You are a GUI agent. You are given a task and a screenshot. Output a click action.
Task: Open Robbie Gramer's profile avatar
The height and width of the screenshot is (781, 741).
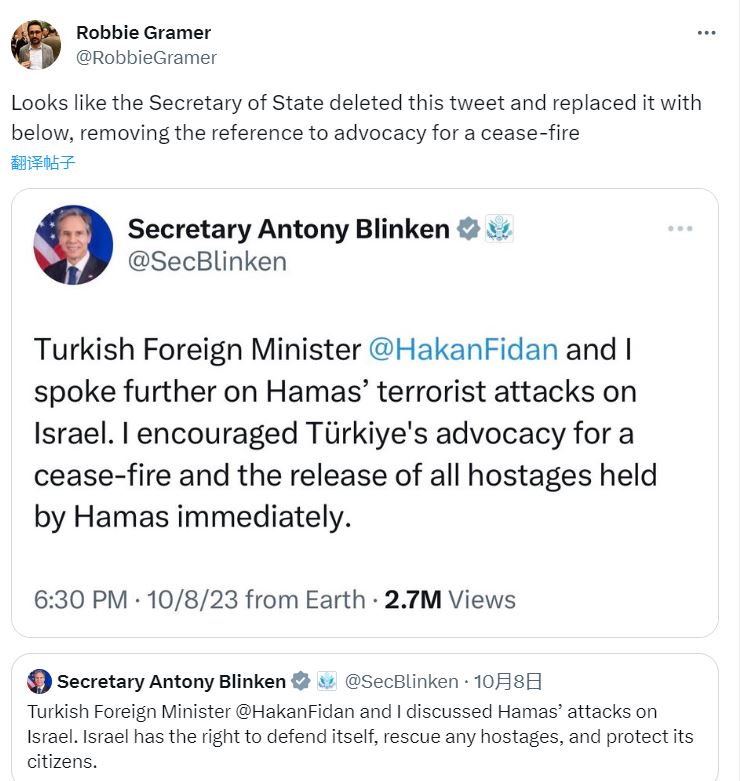36,45
